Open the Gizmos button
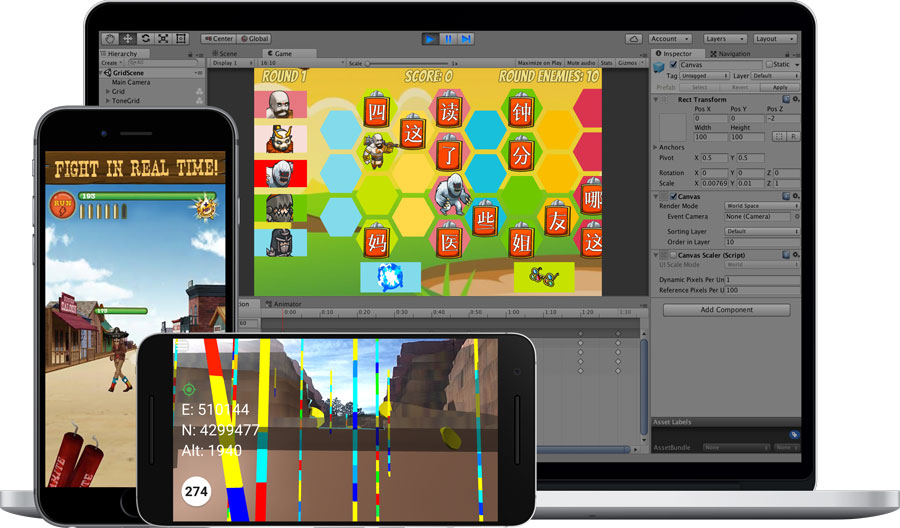 pyautogui.click(x=630, y=63)
